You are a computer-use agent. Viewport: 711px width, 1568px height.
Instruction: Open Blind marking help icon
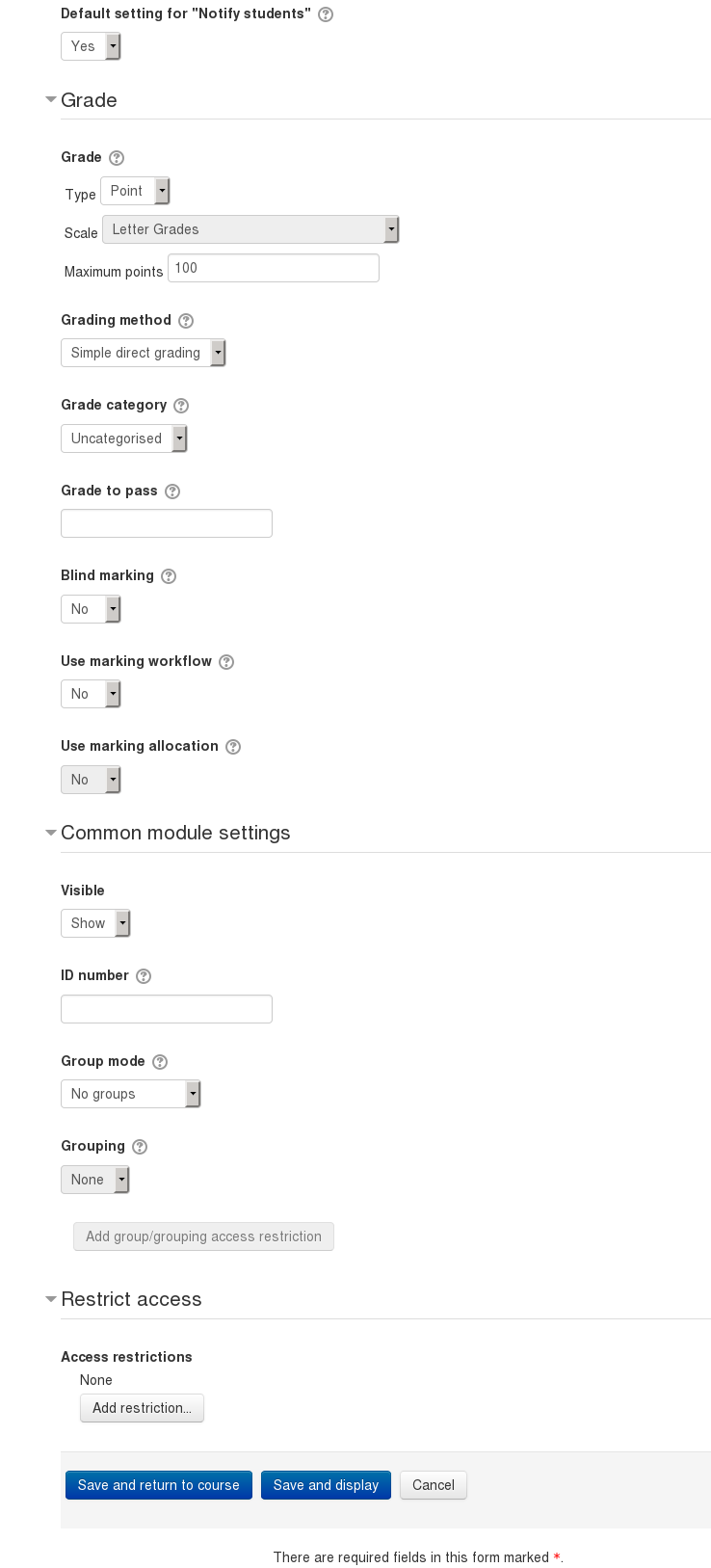pos(169,576)
